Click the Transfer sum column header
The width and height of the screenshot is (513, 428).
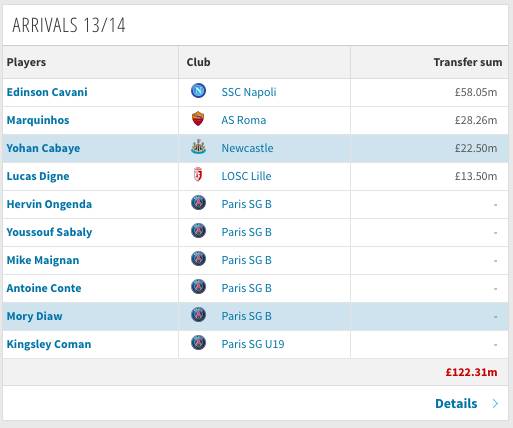click(x=468, y=62)
